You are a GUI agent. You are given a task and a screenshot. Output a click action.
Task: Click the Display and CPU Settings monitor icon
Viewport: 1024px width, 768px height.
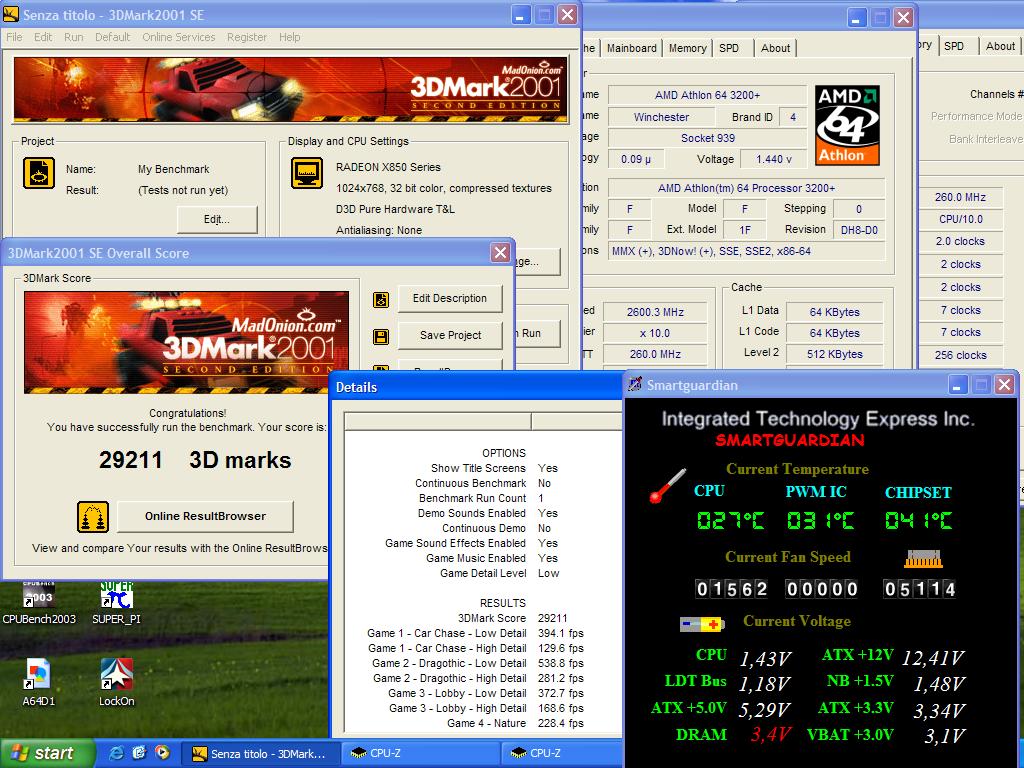[x=307, y=173]
